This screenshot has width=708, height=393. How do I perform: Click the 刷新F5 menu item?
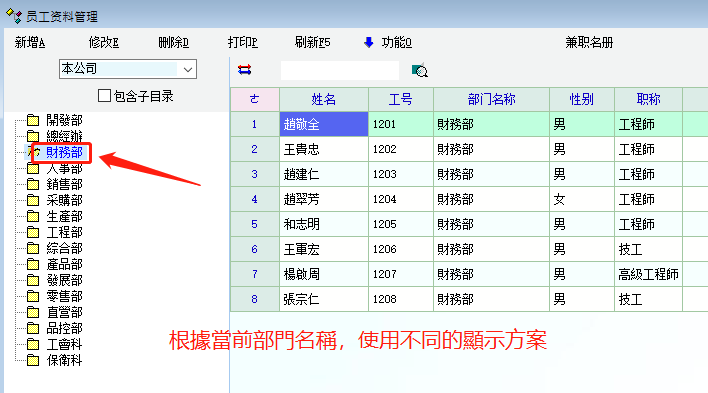[x=312, y=42]
